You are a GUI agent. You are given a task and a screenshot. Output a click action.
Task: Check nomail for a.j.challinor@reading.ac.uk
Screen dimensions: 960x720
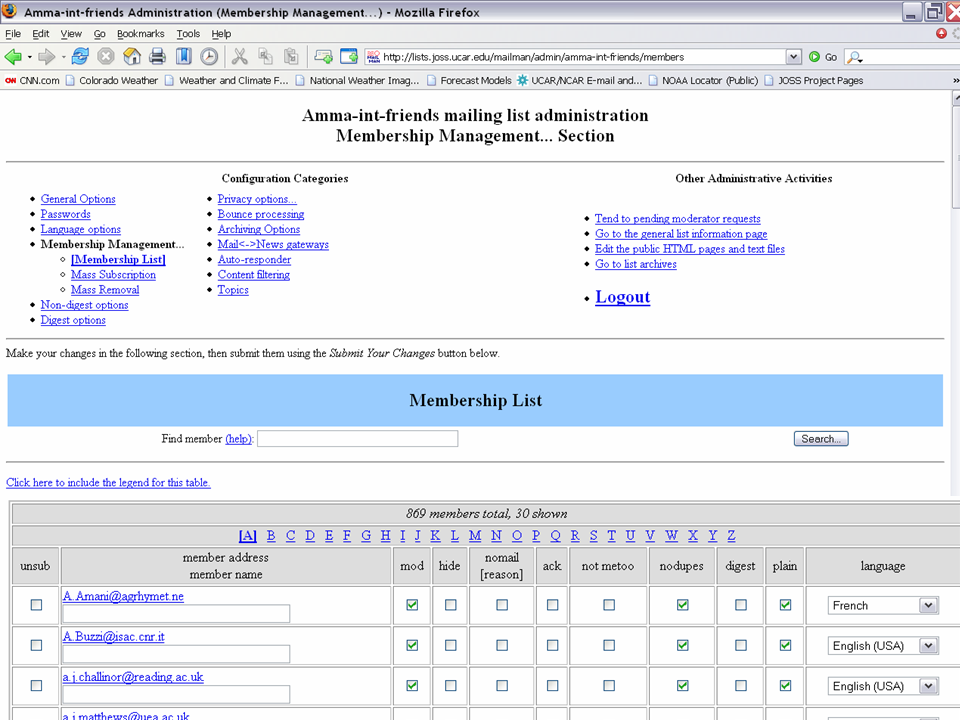(502, 686)
